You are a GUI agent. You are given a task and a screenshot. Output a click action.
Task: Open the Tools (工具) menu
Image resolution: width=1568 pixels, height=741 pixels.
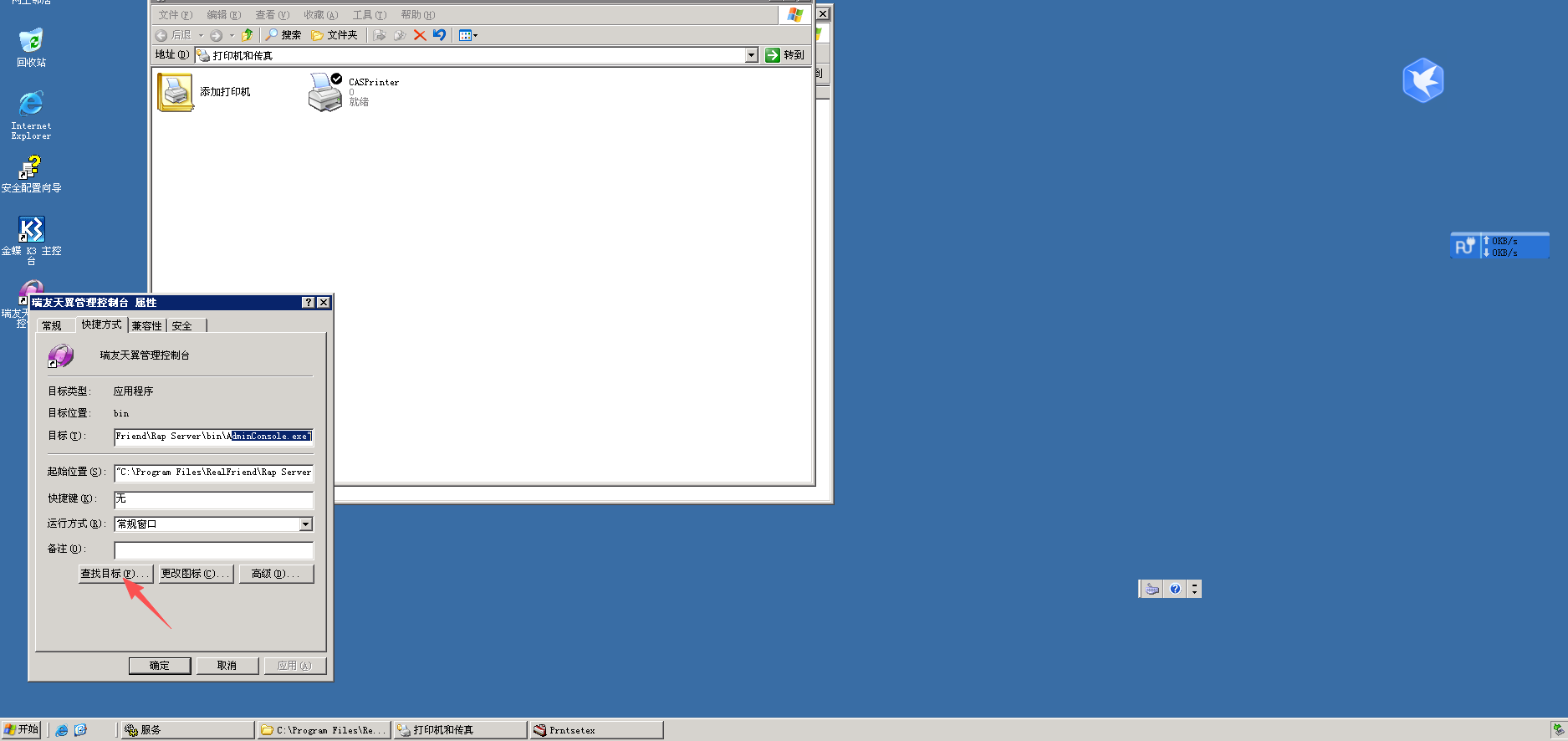point(369,15)
